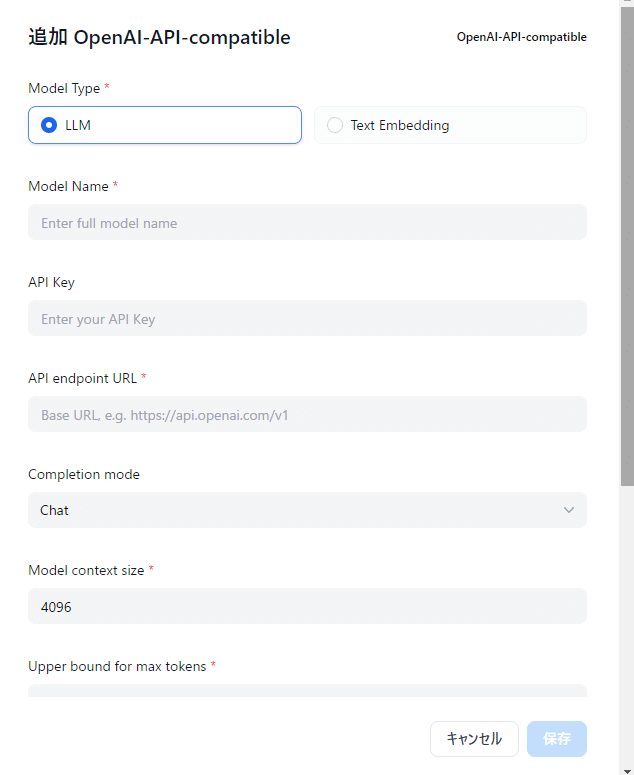Click the 保存 save button

[x=556, y=739]
